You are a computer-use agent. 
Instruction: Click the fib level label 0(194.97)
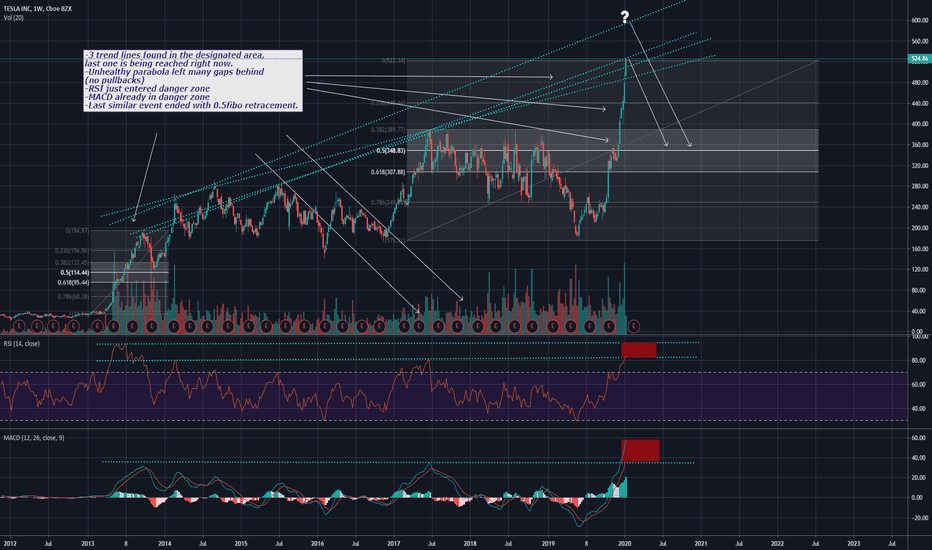point(77,231)
